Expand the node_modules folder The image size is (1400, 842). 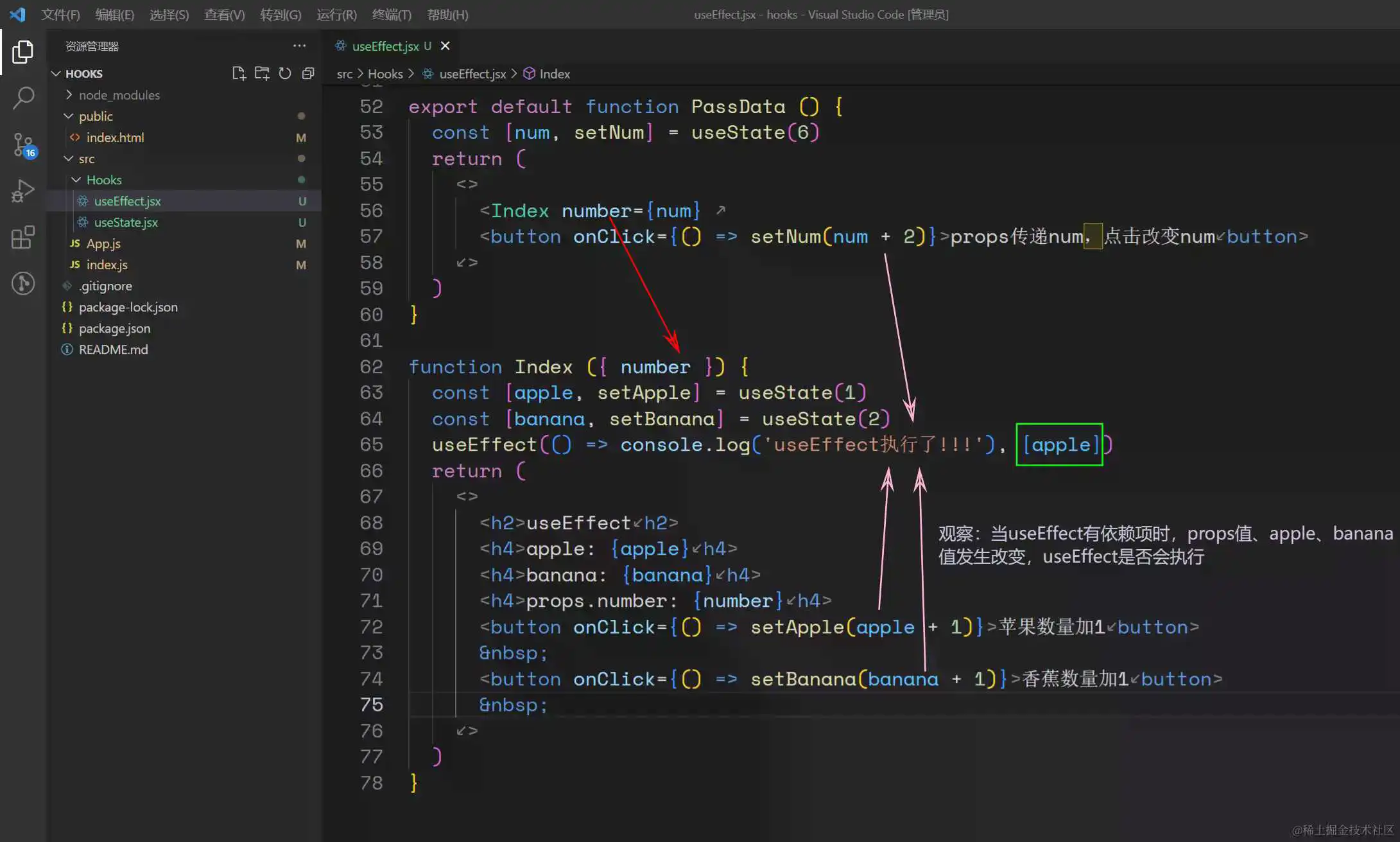pyautogui.click(x=69, y=94)
